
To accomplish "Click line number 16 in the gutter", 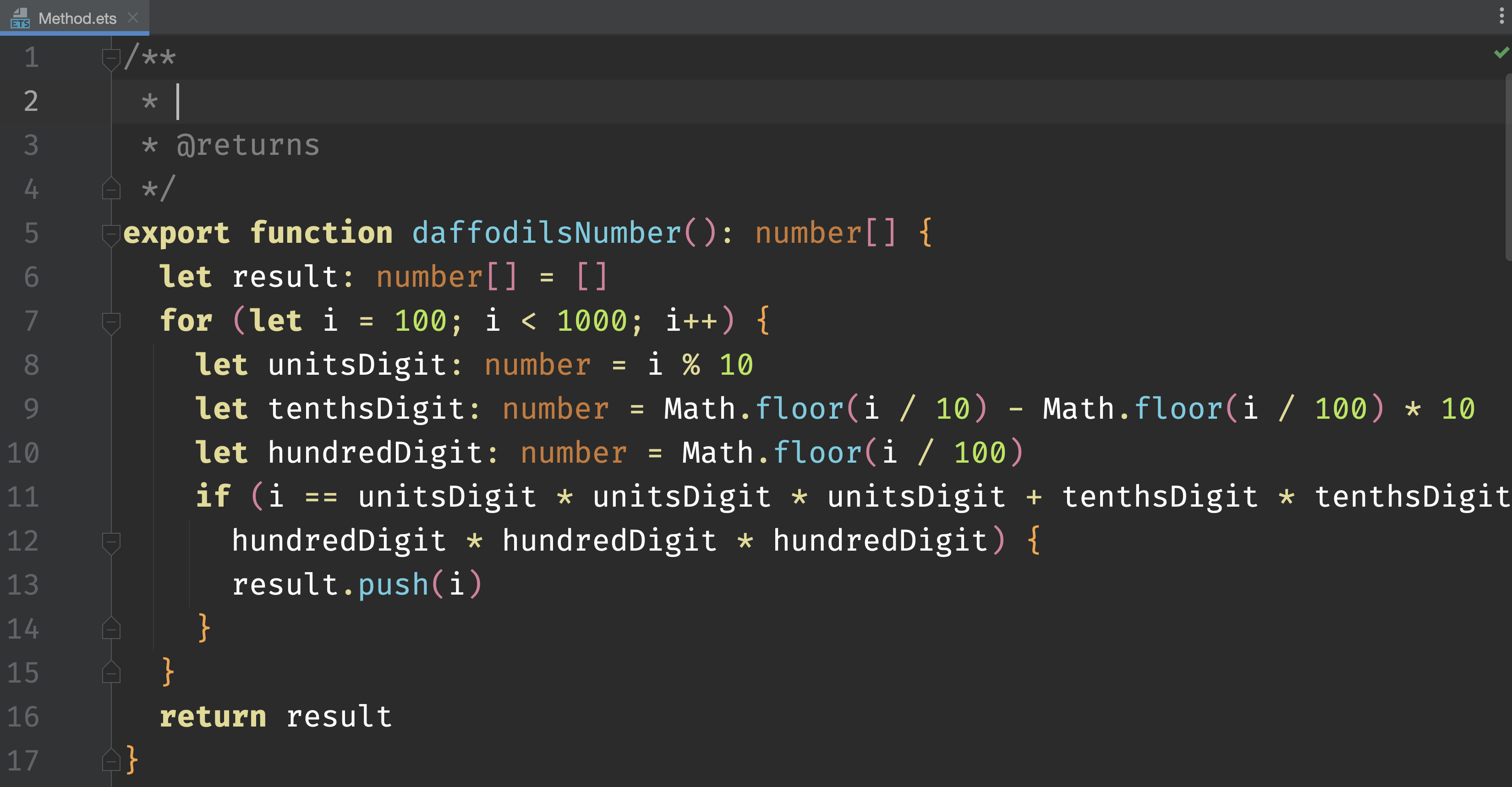I will click(x=23, y=716).
